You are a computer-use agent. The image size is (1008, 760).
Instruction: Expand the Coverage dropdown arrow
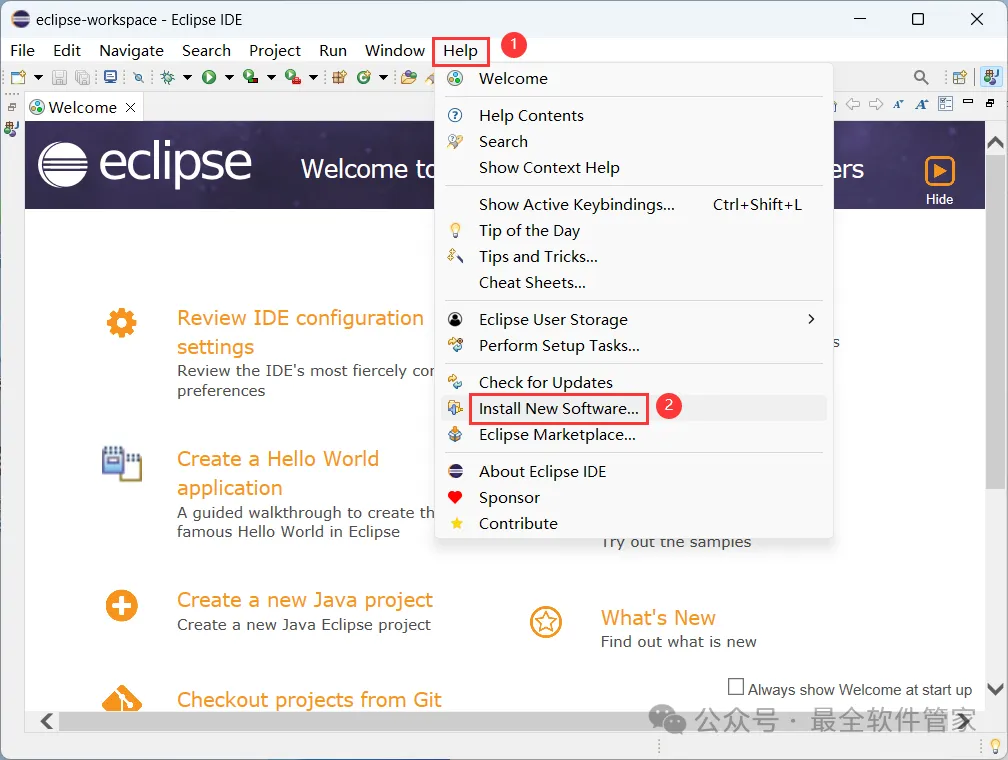[271, 77]
